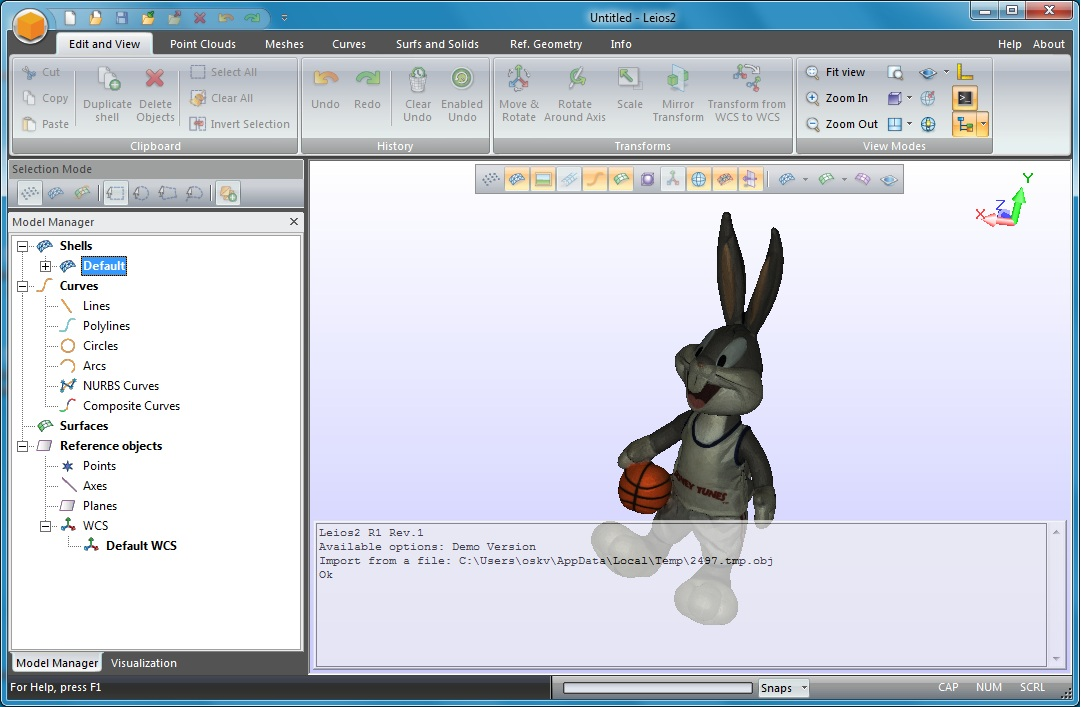Click the globe with light icon beside Zoom Out
Screen dimensions: 1081x707
click(x=928, y=124)
